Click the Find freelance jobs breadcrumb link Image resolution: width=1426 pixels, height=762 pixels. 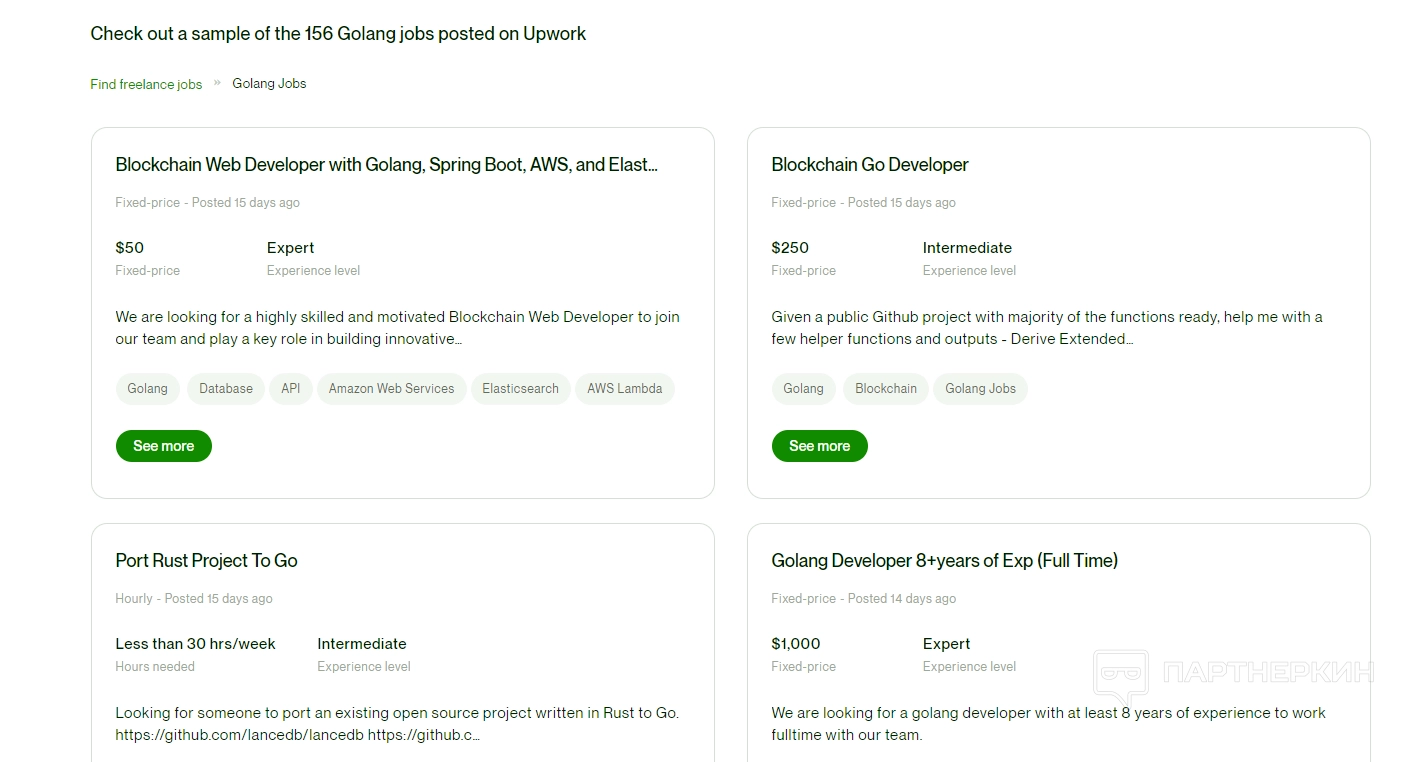coord(146,84)
